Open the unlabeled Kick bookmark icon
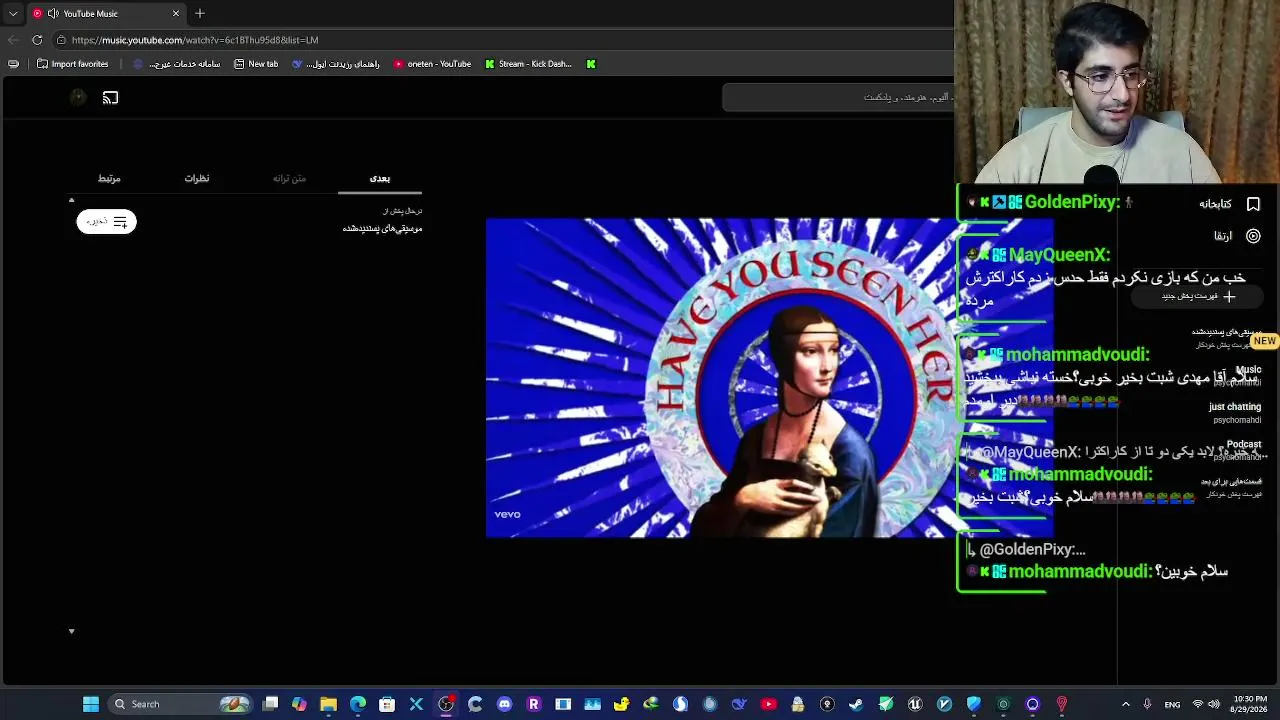Screen dimensions: 1280x720 coord(591,64)
